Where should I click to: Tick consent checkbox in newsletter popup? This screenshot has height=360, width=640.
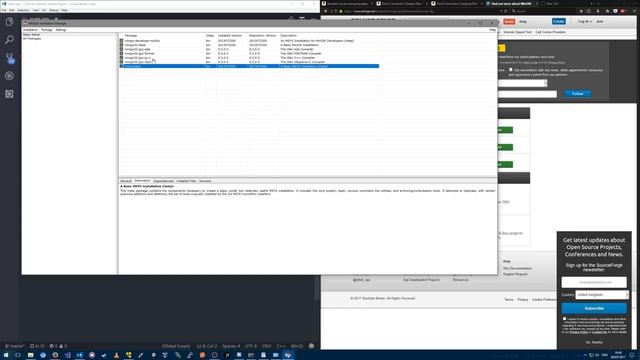tap(564, 319)
